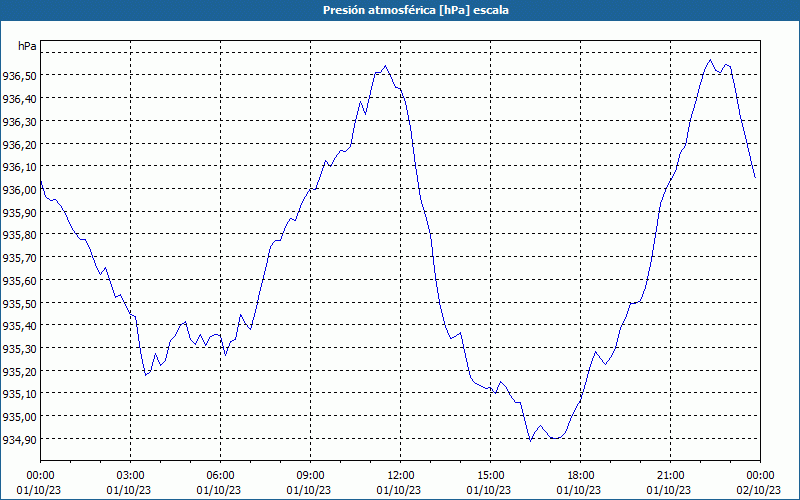
Task: Select the 'hPa' unit label
Action: point(27,46)
